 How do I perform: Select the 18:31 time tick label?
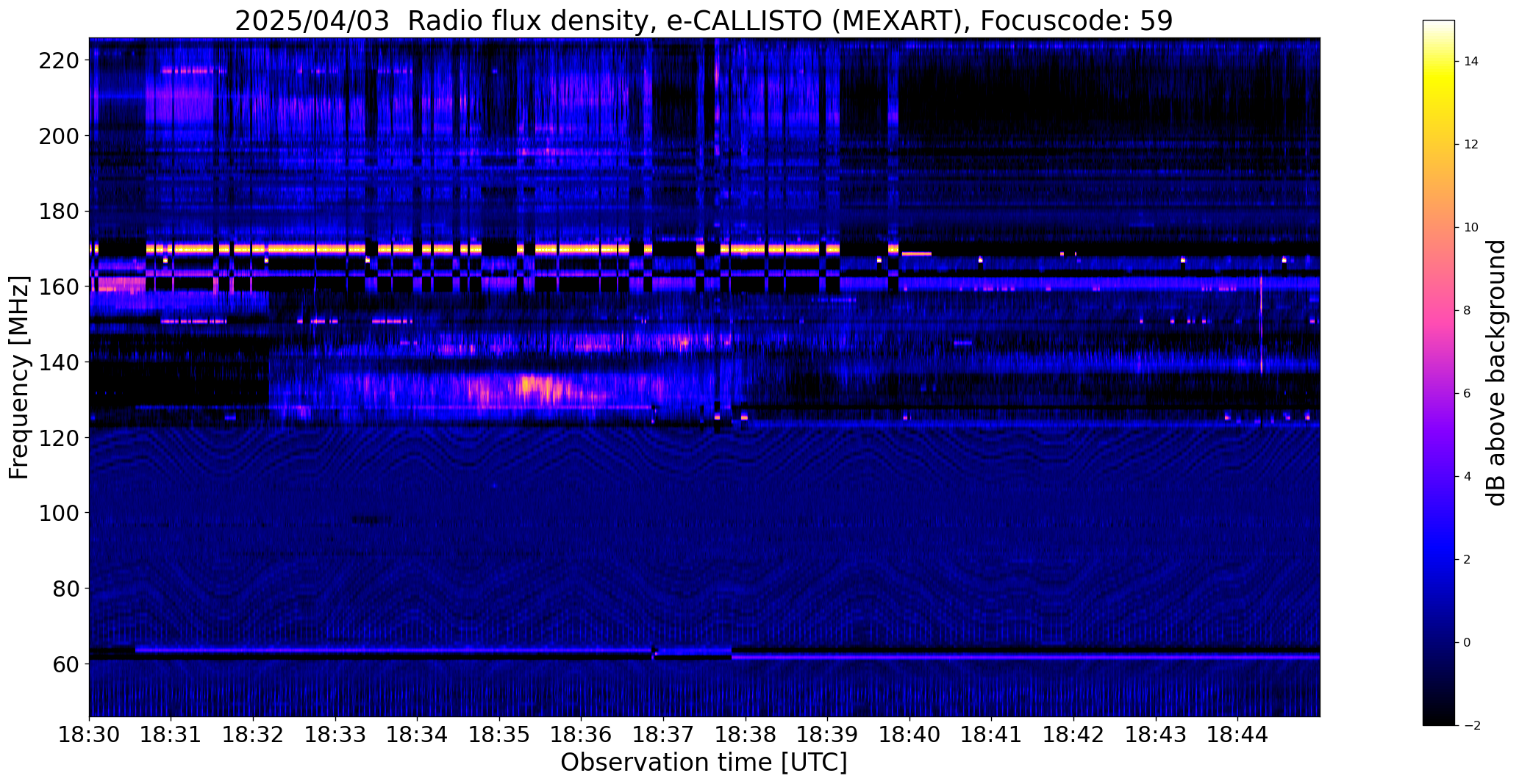(x=171, y=735)
